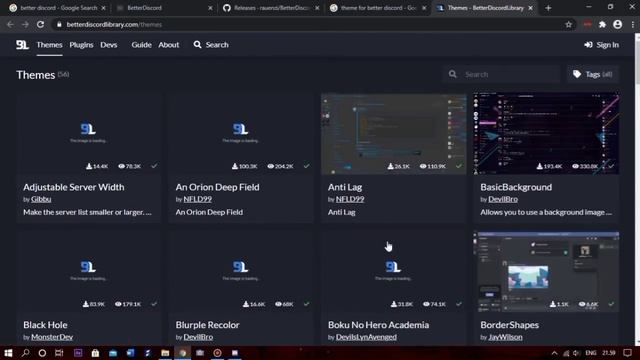Open the BorderShapes preview thumbnail
Image resolution: width=640 pixels, height=360 pixels.
coord(546,272)
